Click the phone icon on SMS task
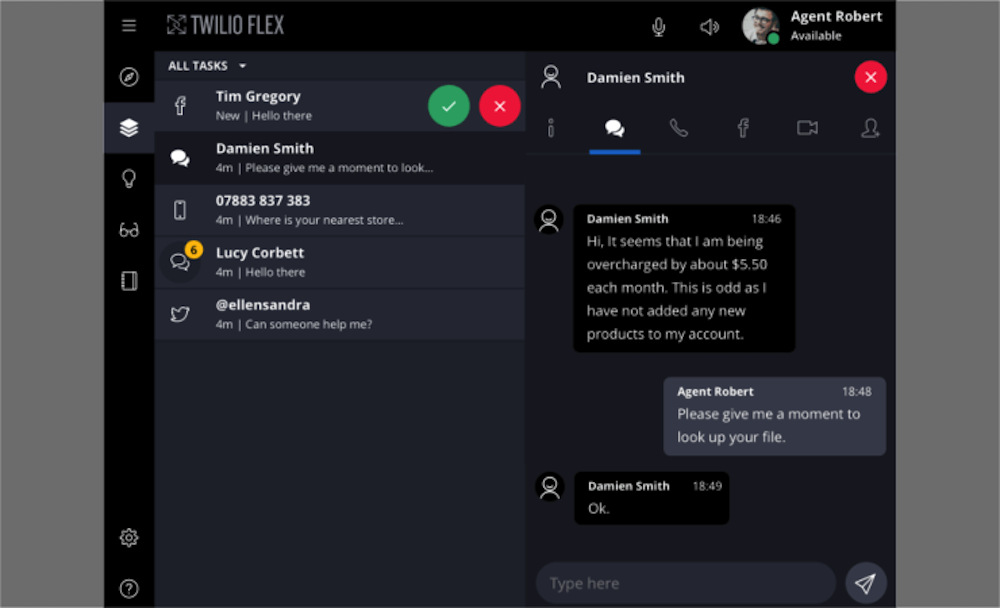Screen dimensions: 1000x608 point(180,210)
